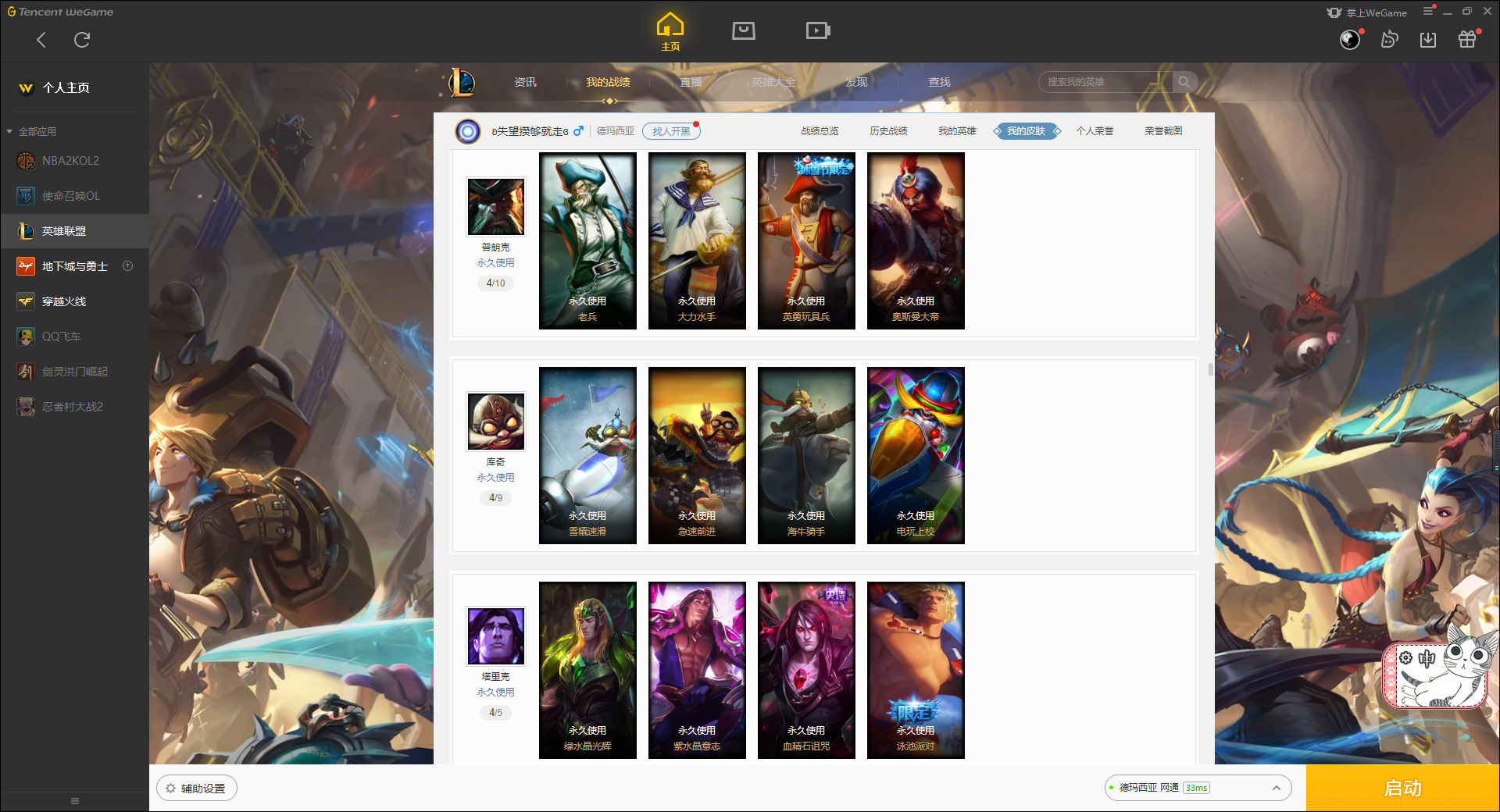Open the 血精石诅咒 skin card
Screen dimensions: 1500x812
(806, 670)
